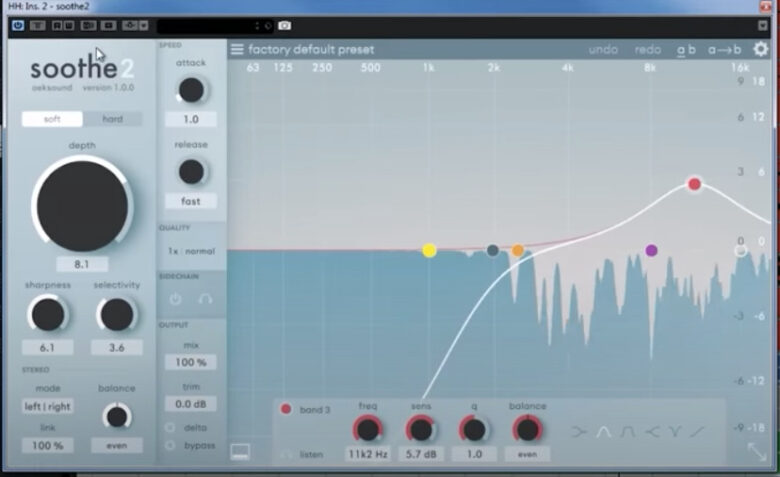The height and width of the screenshot is (477, 780).
Task: Select the dark gray band node
Action: pos(492,250)
